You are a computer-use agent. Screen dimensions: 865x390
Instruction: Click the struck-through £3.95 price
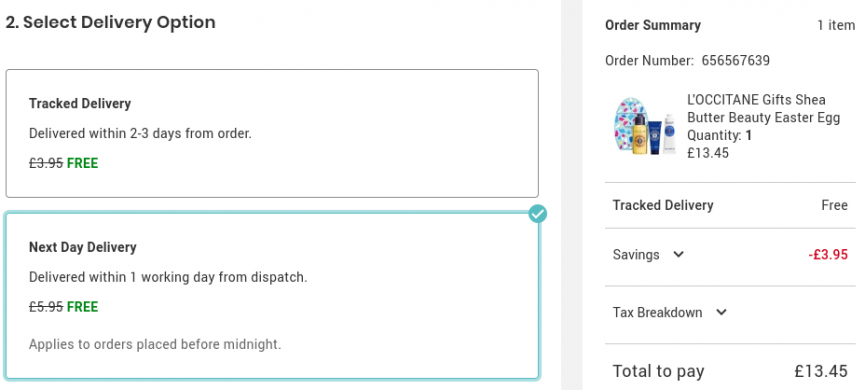pyautogui.click(x=46, y=163)
